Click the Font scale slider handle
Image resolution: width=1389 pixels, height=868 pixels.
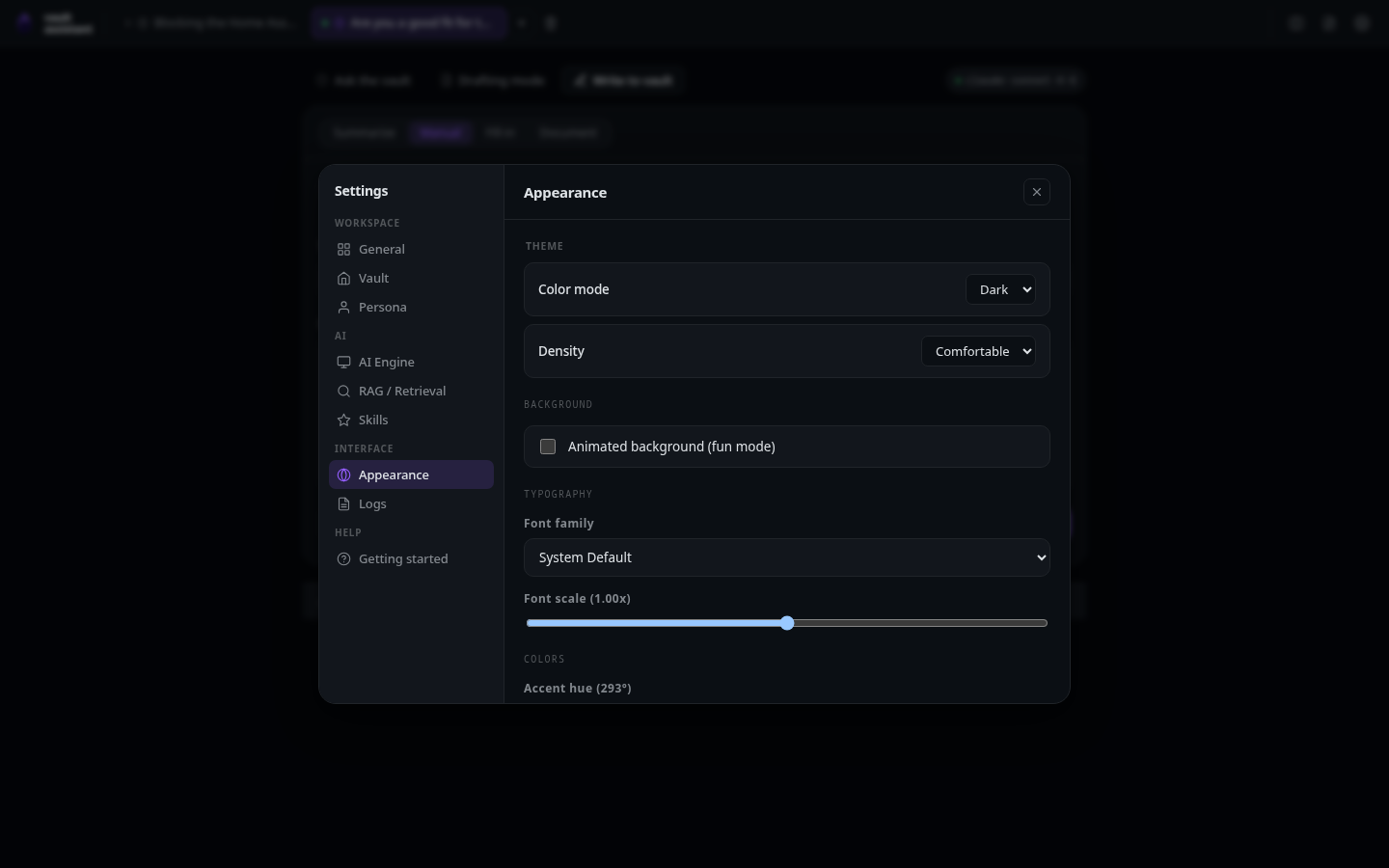(x=787, y=623)
